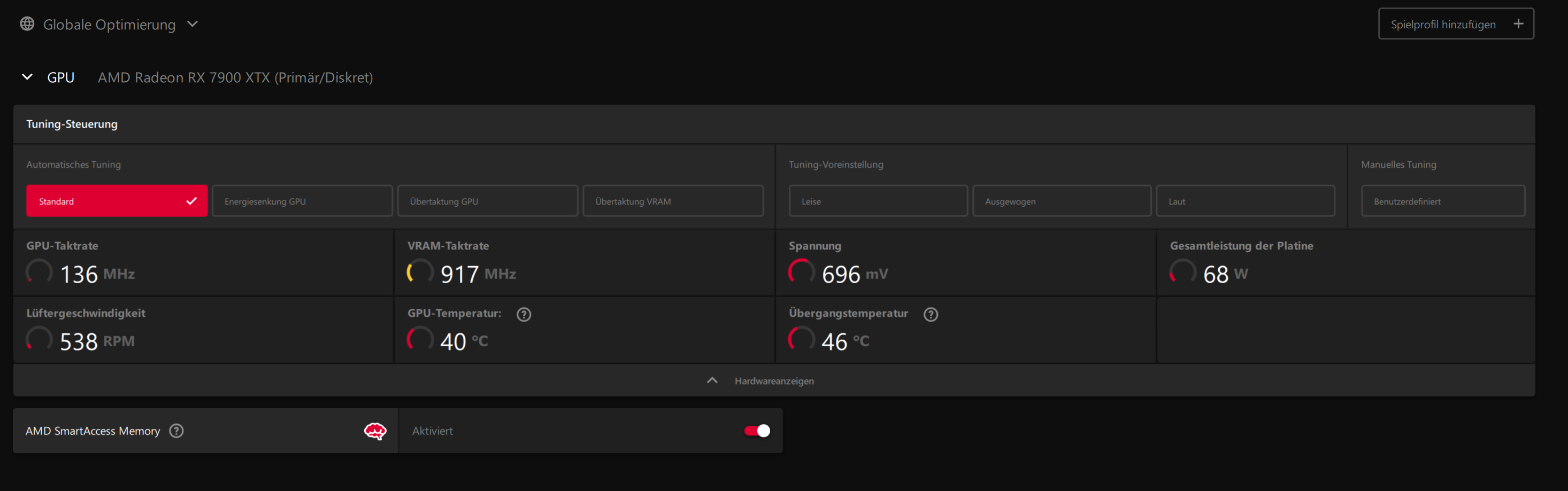Select Benutzerdefiniert manual tuning
1568x491 pixels.
coord(1443,201)
